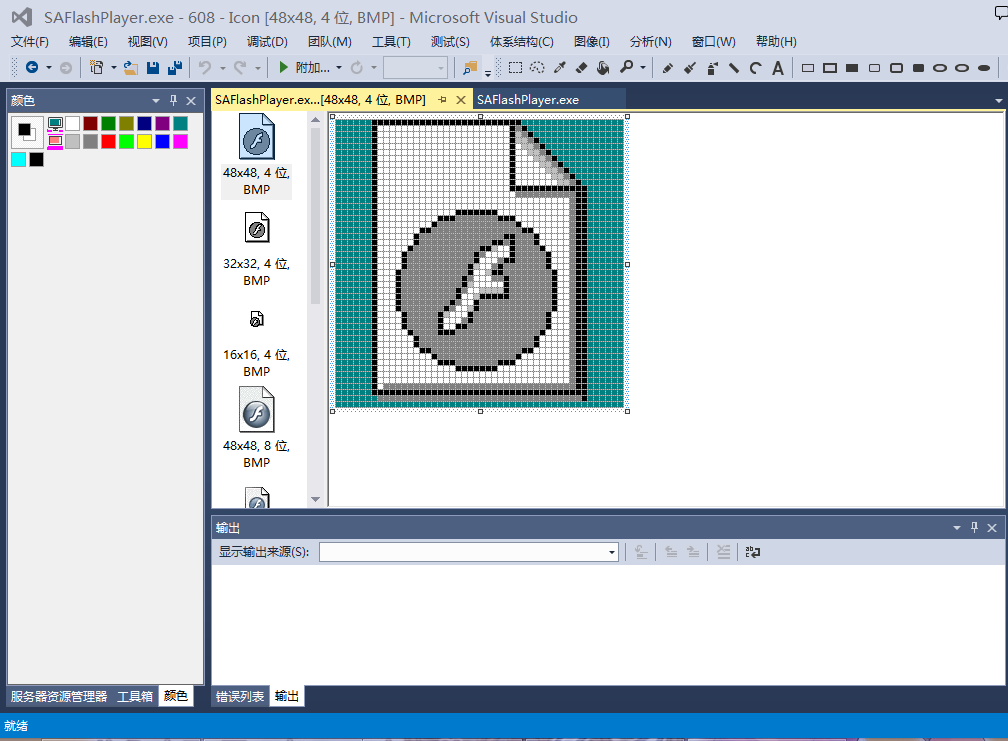
Task: Select the Pencil tool
Action: (668, 67)
